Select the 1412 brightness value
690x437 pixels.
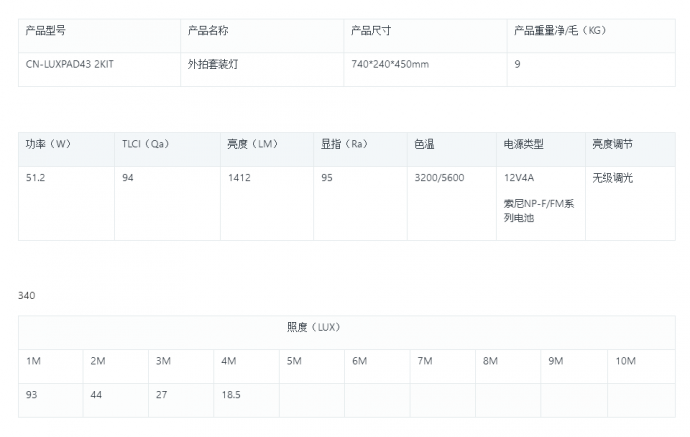pos(237,178)
